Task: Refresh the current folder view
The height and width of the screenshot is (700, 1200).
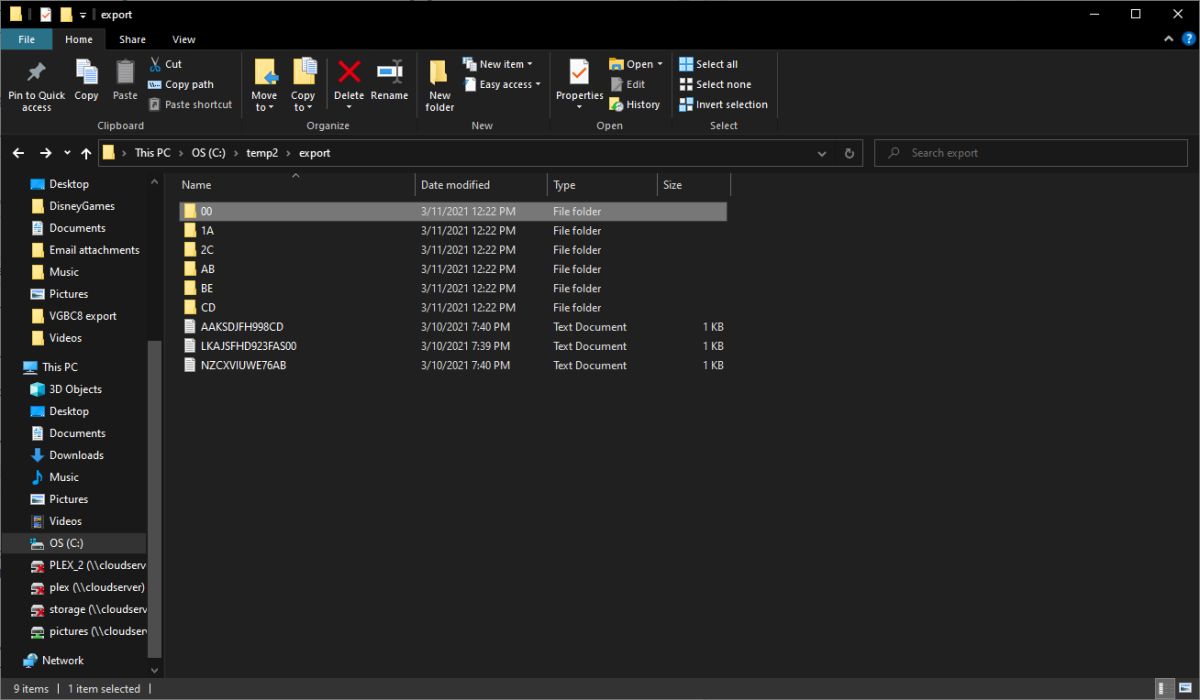Action: click(849, 153)
